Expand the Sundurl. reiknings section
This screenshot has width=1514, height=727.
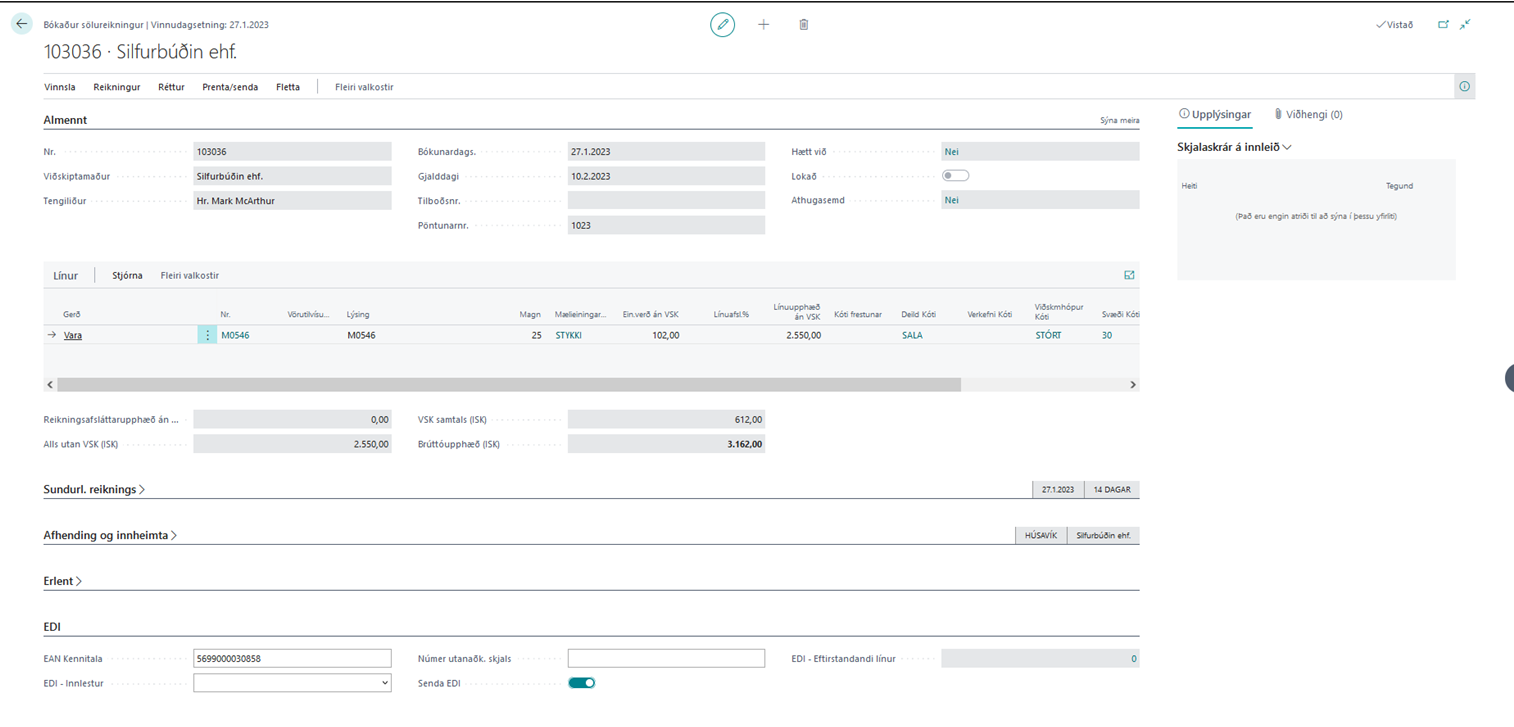pos(94,490)
